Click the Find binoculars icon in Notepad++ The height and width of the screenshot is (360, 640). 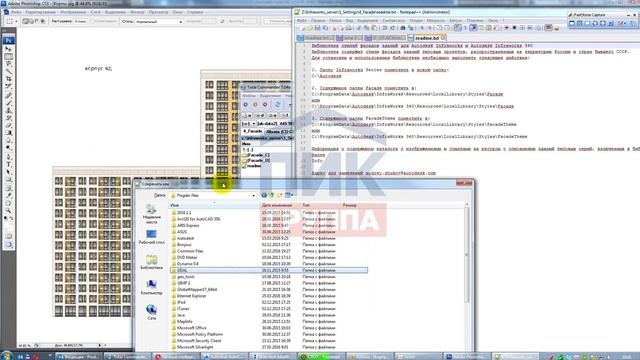[x=403, y=28]
